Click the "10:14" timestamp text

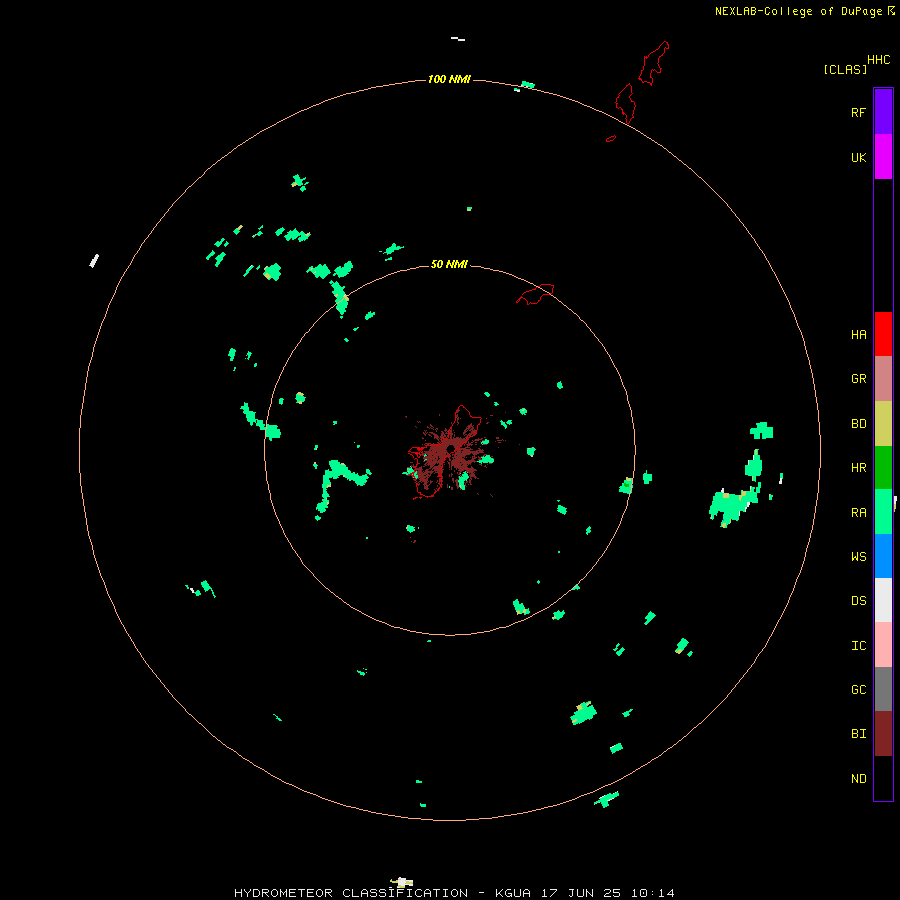tap(653, 893)
